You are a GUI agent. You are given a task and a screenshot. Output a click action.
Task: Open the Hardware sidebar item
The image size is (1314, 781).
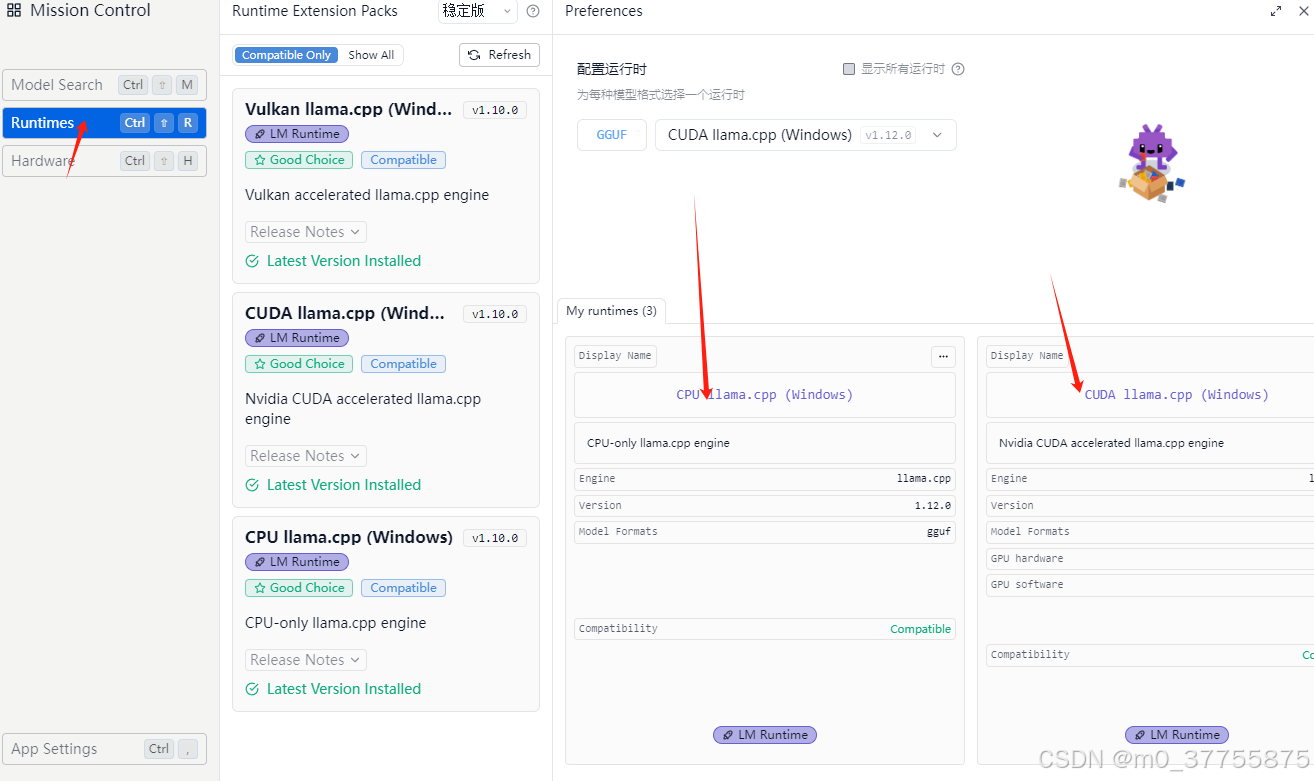point(104,161)
